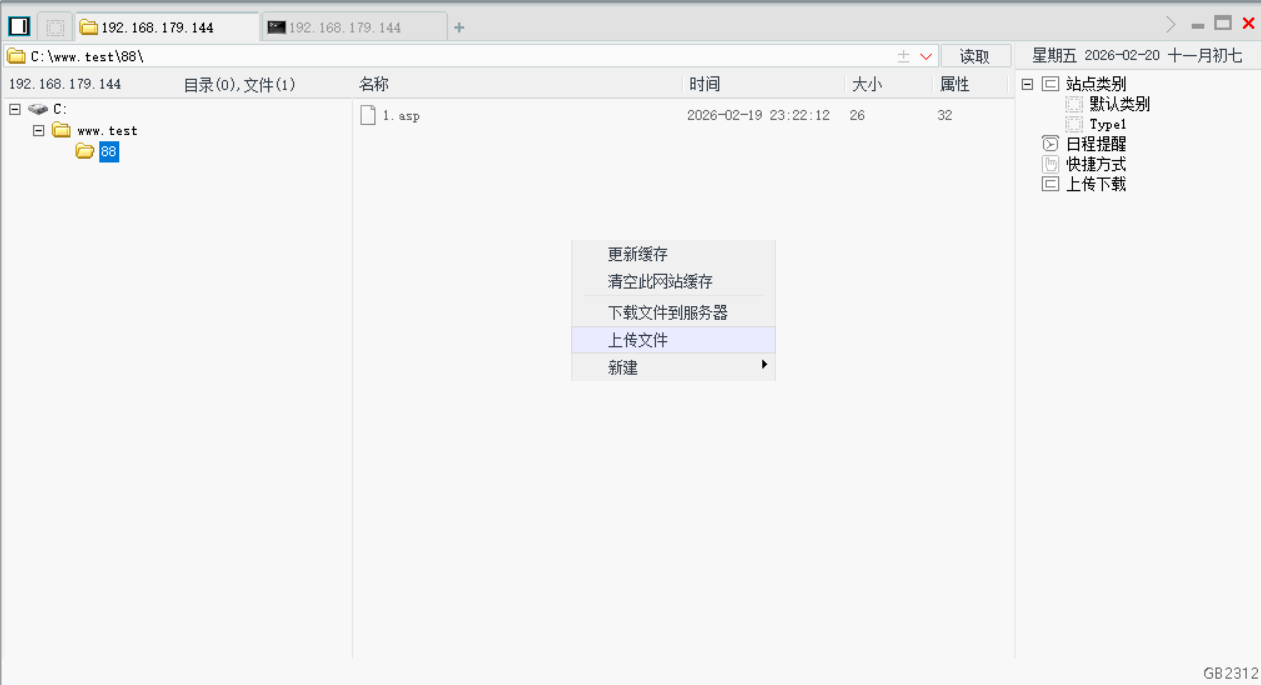Sort by the 时间 column header
Screen dimensions: 1261x685
coord(704,85)
